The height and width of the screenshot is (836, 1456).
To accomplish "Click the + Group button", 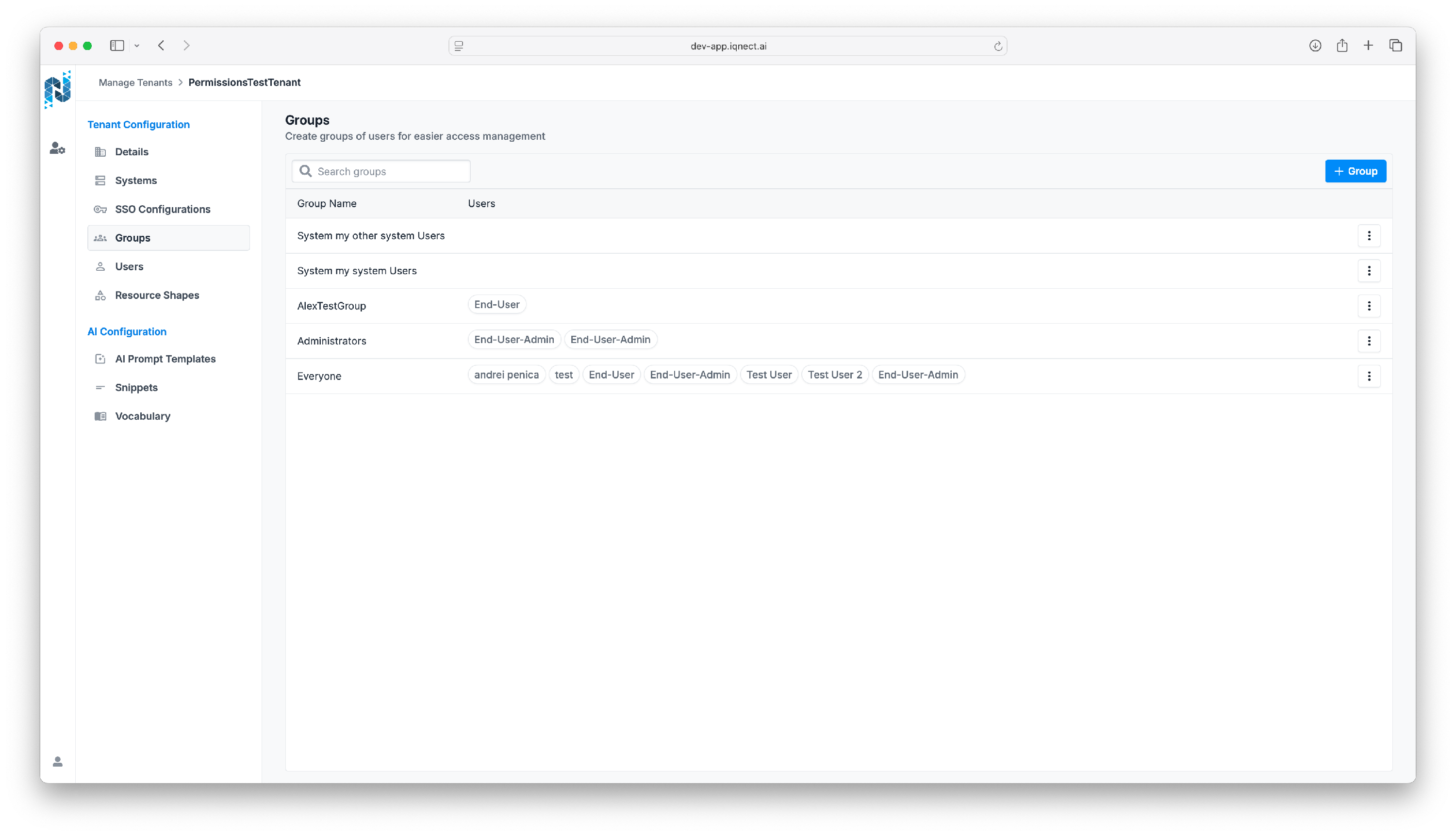I will click(x=1355, y=171).
